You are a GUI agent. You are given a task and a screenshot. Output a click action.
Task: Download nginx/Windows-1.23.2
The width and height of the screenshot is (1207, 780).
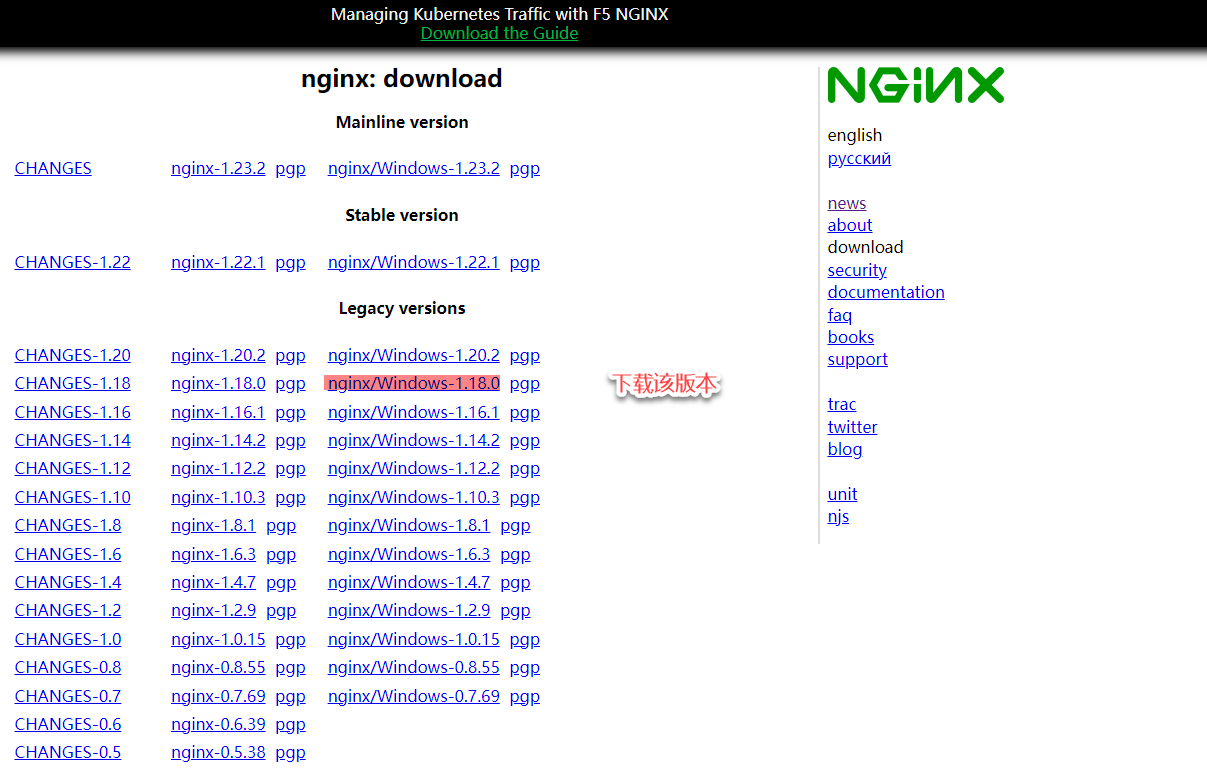(x=414, y=168)
